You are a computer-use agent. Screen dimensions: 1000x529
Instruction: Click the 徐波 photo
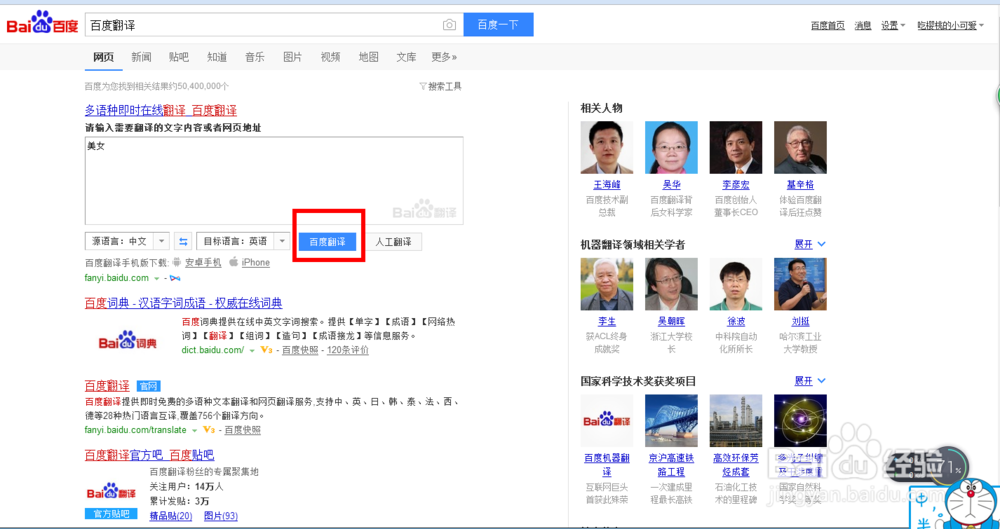735,284
